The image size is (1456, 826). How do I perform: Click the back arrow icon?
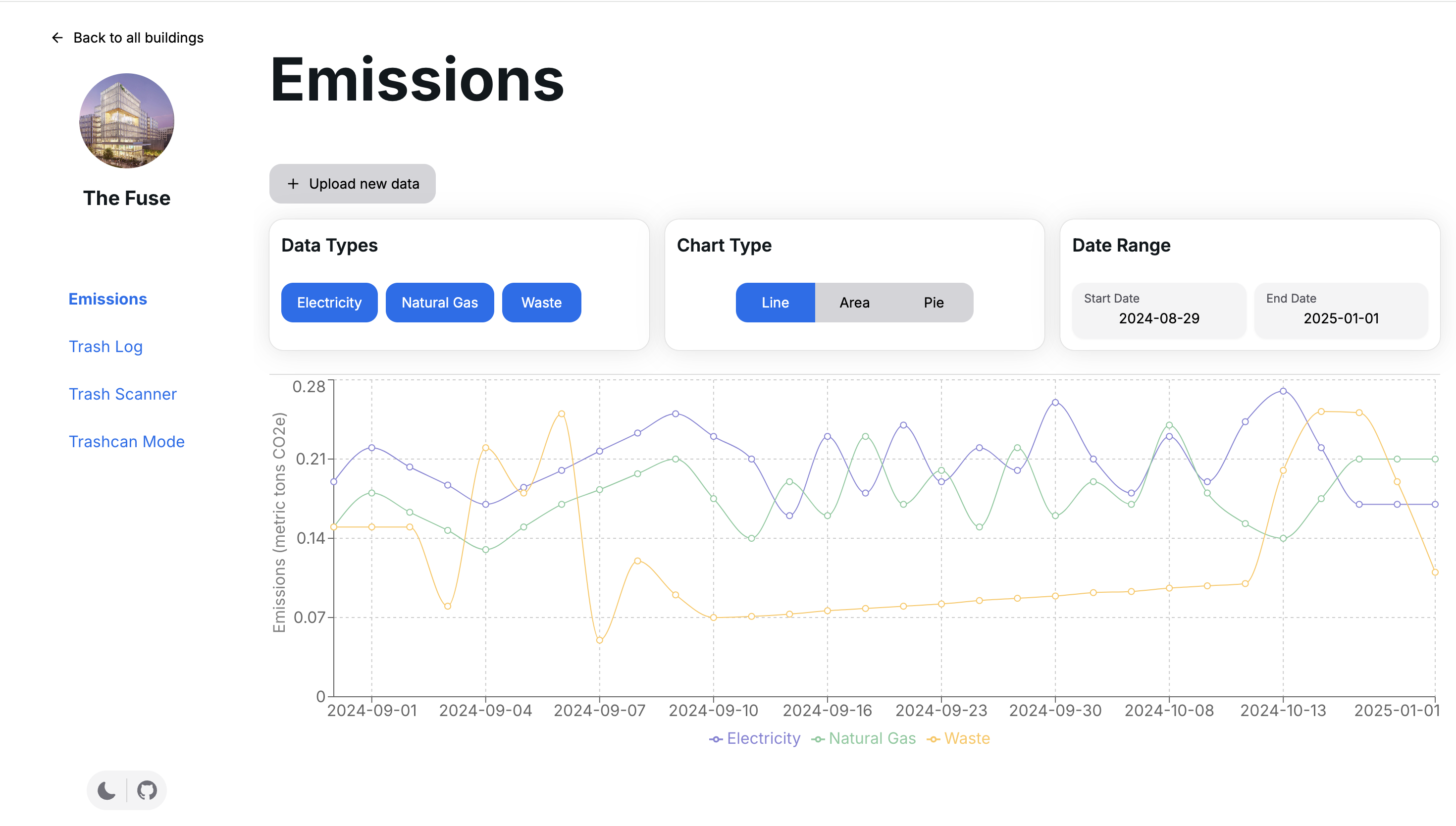pyautogui.click(x=57, y=38)
